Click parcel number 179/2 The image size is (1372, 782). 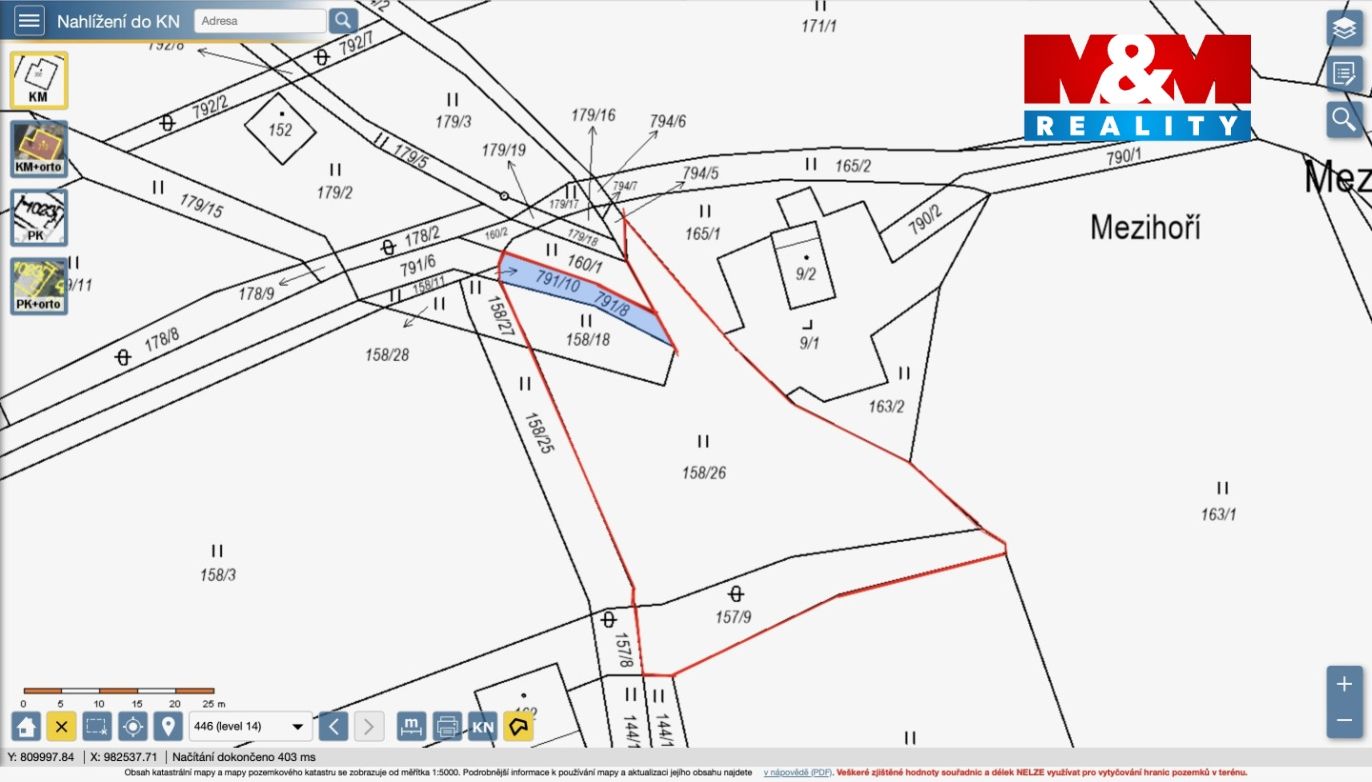[335, 192]
